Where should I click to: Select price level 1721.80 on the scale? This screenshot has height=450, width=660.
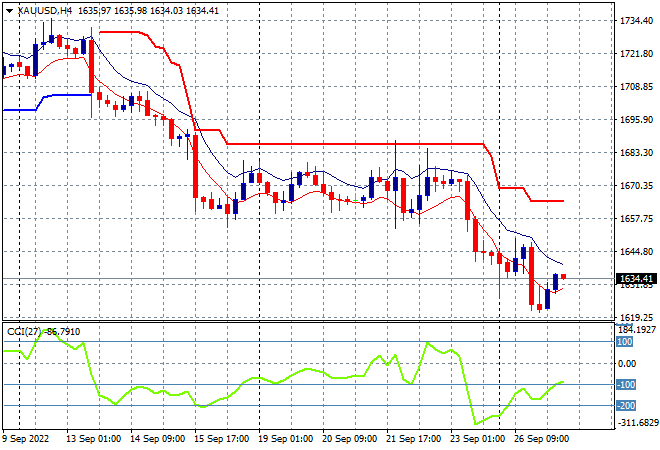[637, 54]
